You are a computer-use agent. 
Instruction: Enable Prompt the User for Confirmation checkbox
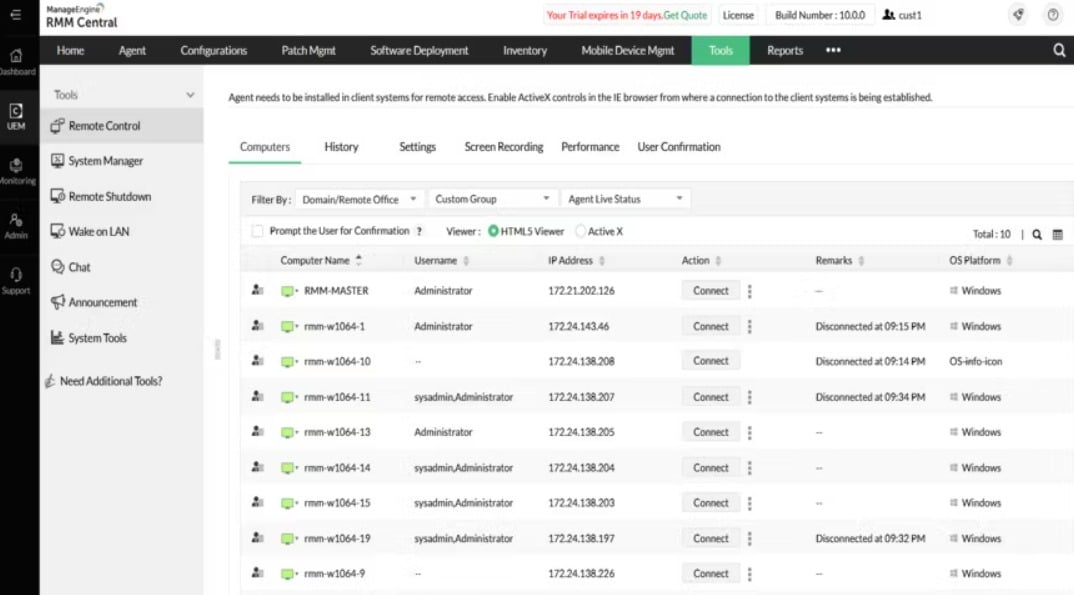pos(258,231)
